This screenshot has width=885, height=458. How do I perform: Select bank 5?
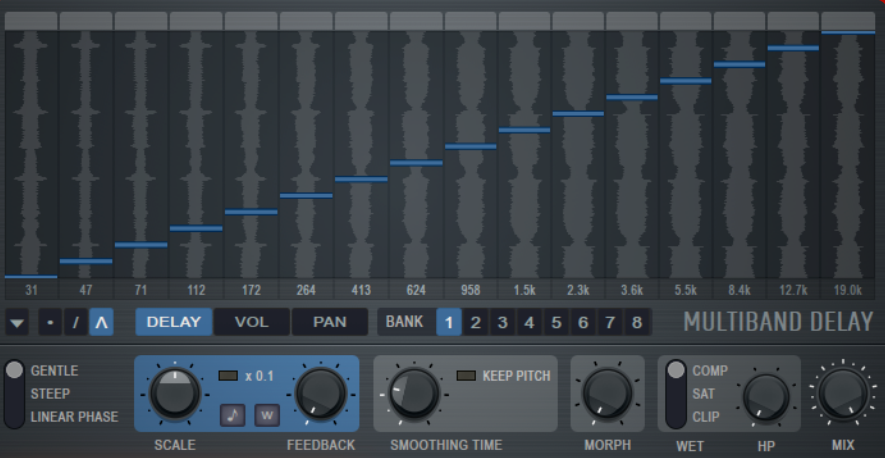556,322
